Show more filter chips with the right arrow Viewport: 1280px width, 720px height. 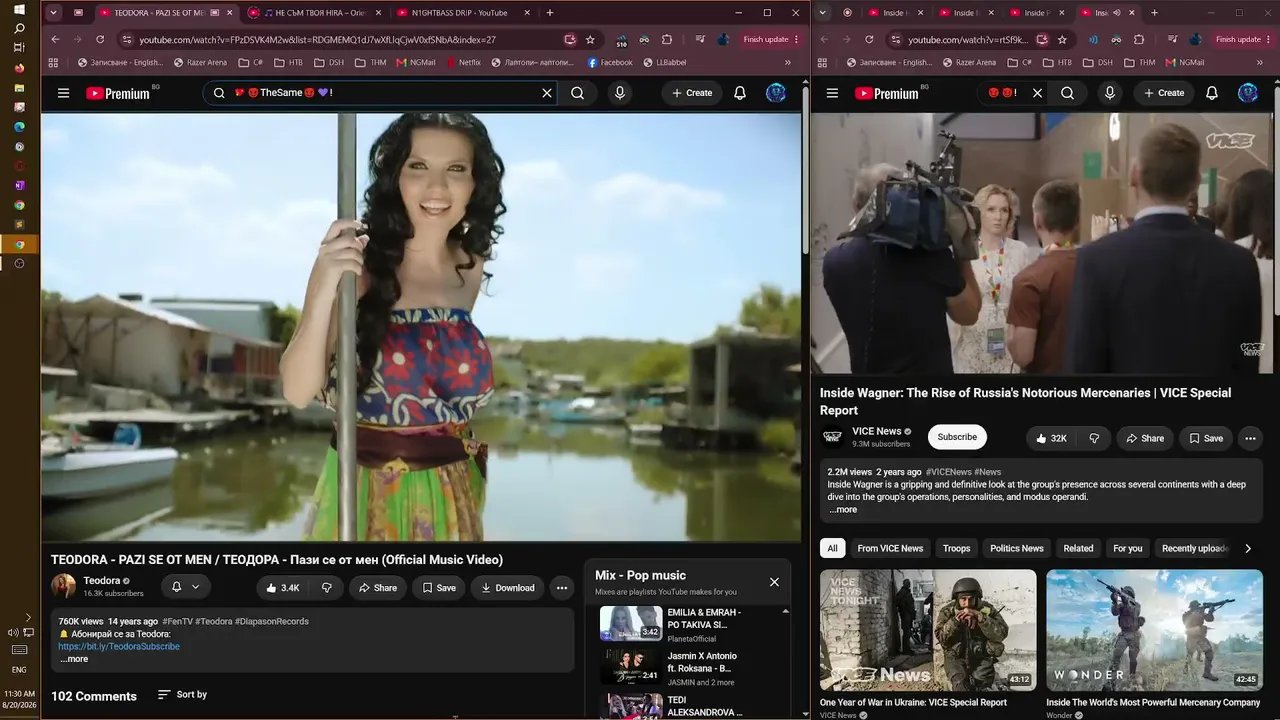tap(1248, 548)
